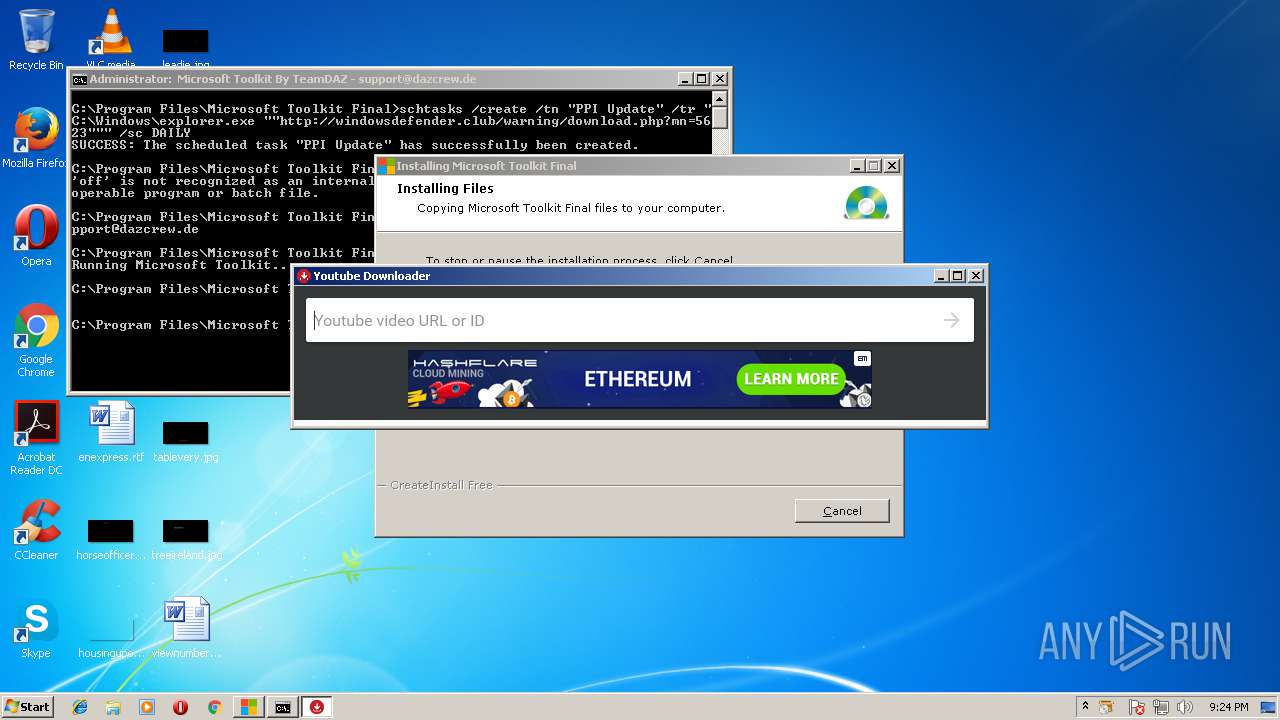This screenshot has width=1280, height=720.
Task: Click Chrome icon in taskbar
Action: coord(214,707)
